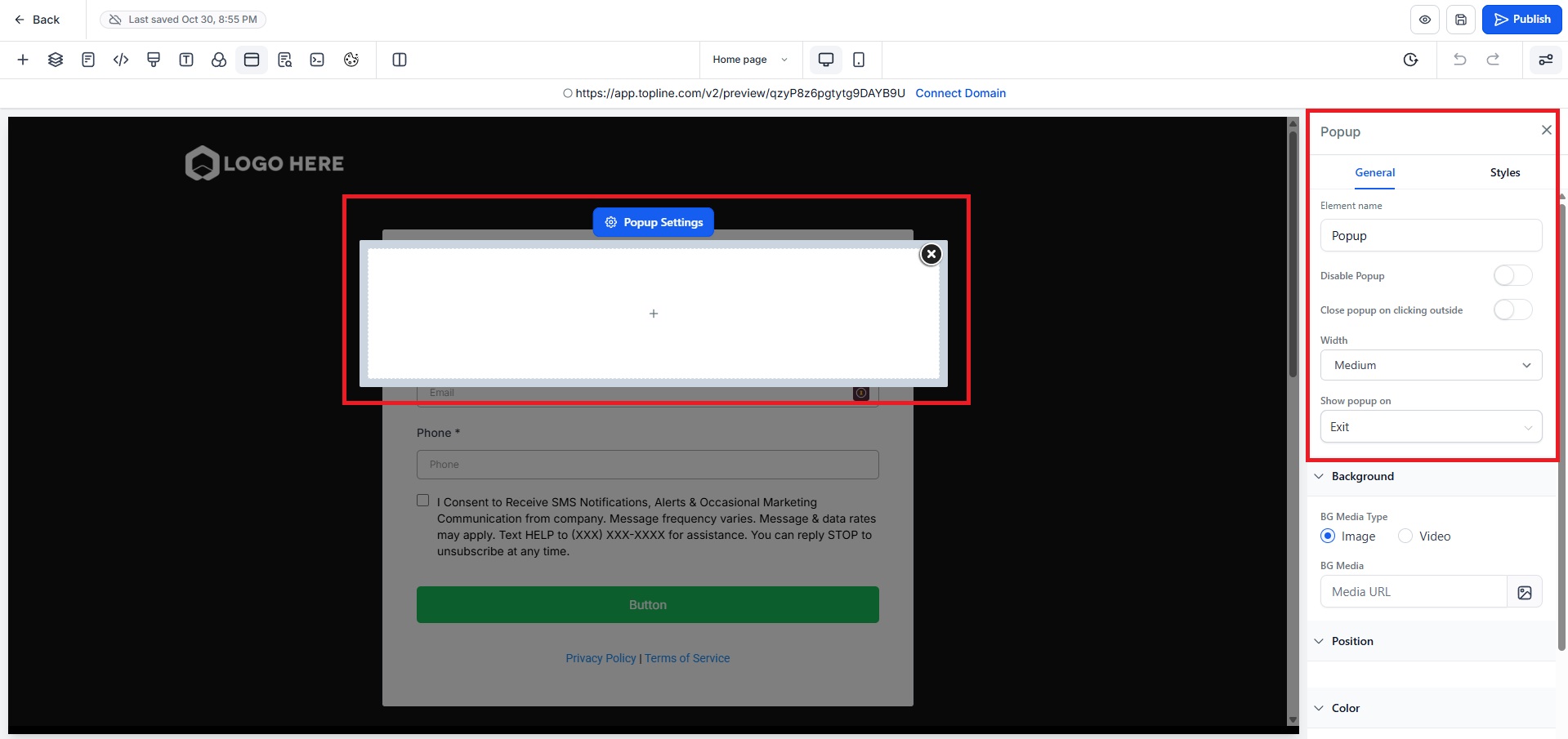
Task: Switch to the Styles tab
Action: tap(1505, 172)
